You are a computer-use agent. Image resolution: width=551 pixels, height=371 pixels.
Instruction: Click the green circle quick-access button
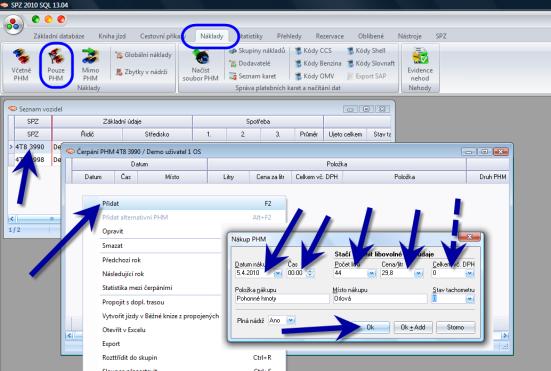35,19
